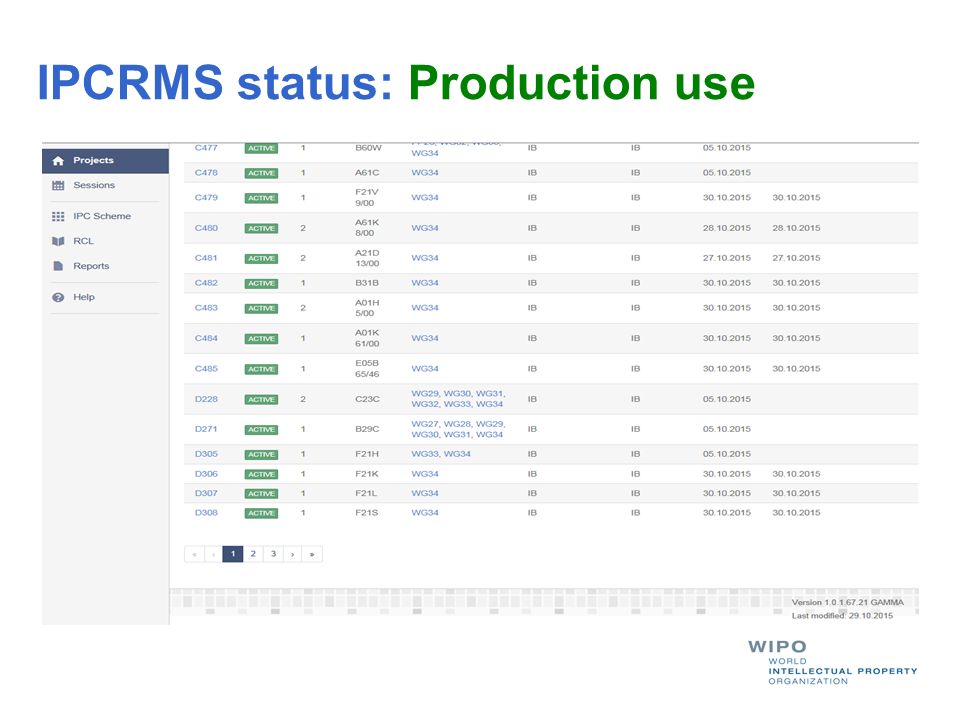Image resolution: width=960 pixels, height=720 pixels.
Task: Select the 'F21L' cell
Action: click(366, 493)
